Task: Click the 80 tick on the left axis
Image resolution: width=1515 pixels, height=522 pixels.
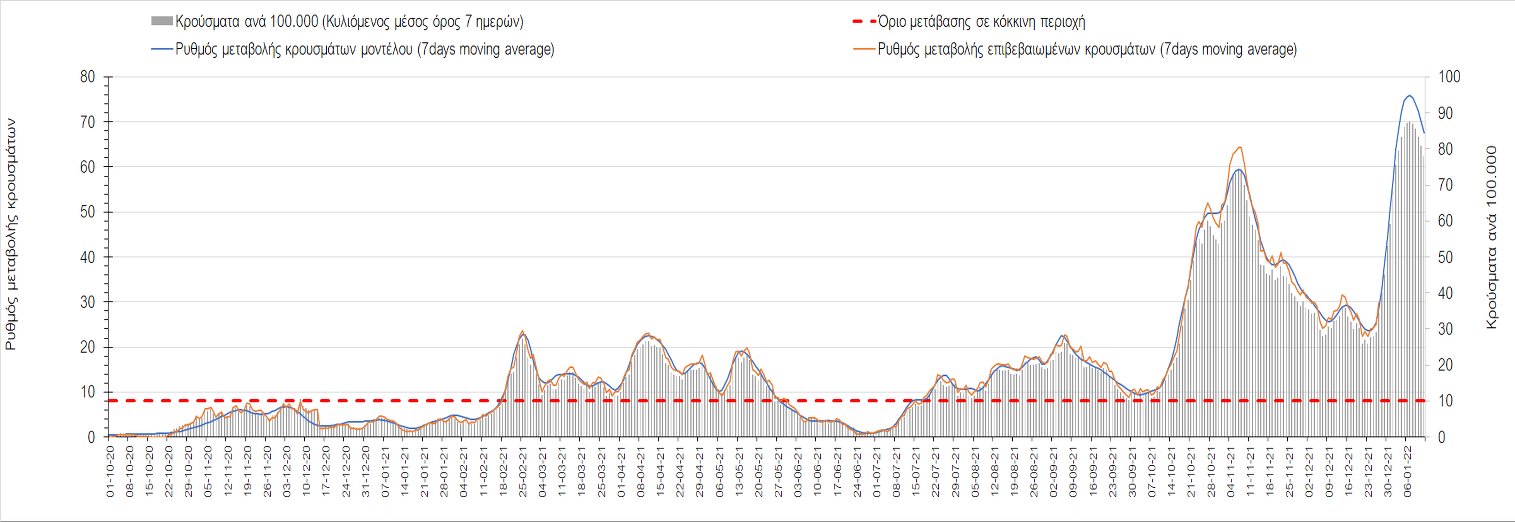Action: coord(87,77)
